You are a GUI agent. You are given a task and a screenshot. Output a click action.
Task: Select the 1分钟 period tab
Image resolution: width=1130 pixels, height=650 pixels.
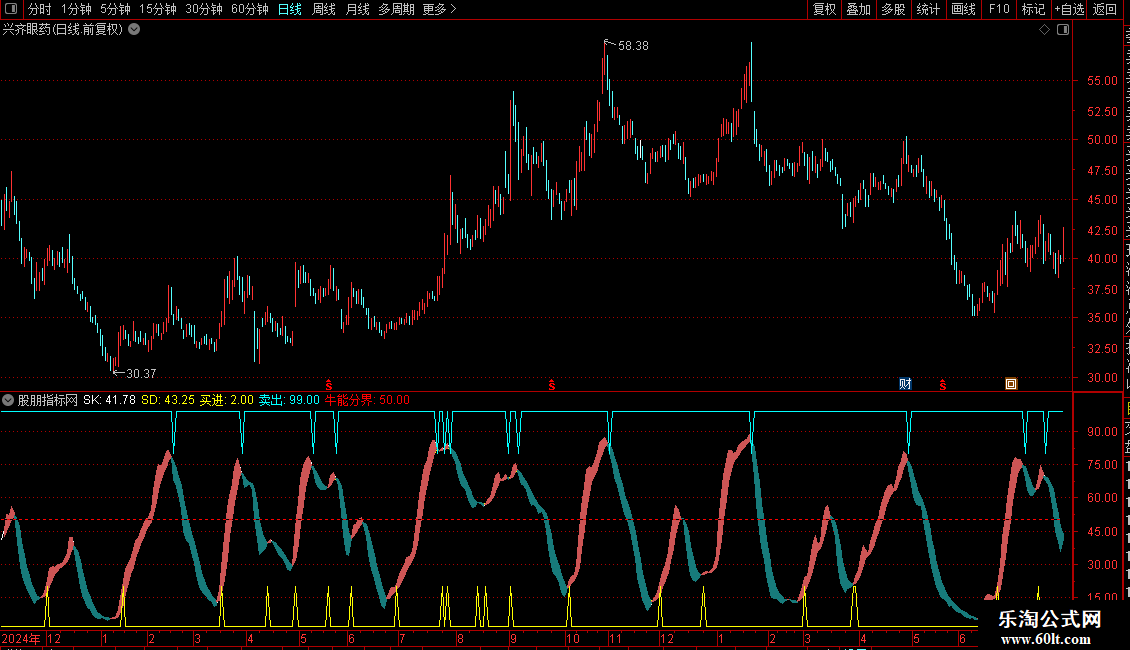click(x=76, y=9)
